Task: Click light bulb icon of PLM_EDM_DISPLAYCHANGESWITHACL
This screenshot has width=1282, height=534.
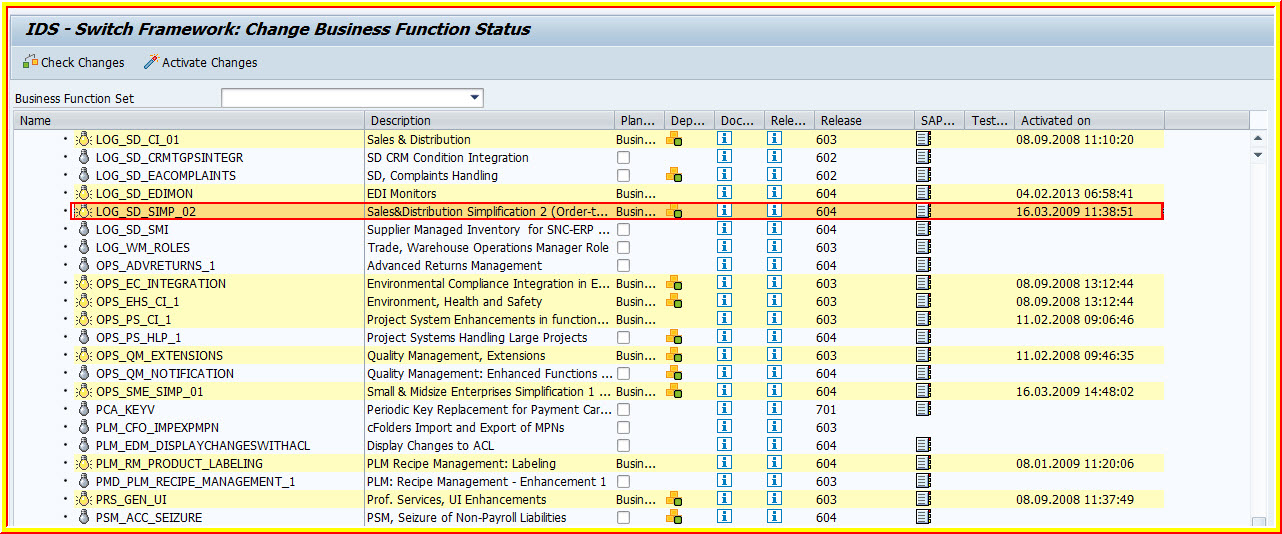Action: click(x=84, y=446)
